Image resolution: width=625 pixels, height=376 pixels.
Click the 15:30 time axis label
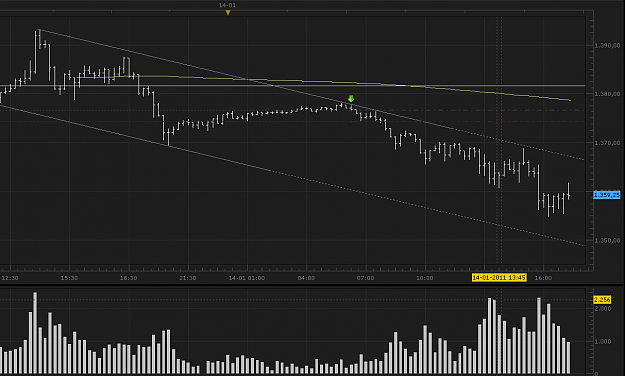point(69,278)
